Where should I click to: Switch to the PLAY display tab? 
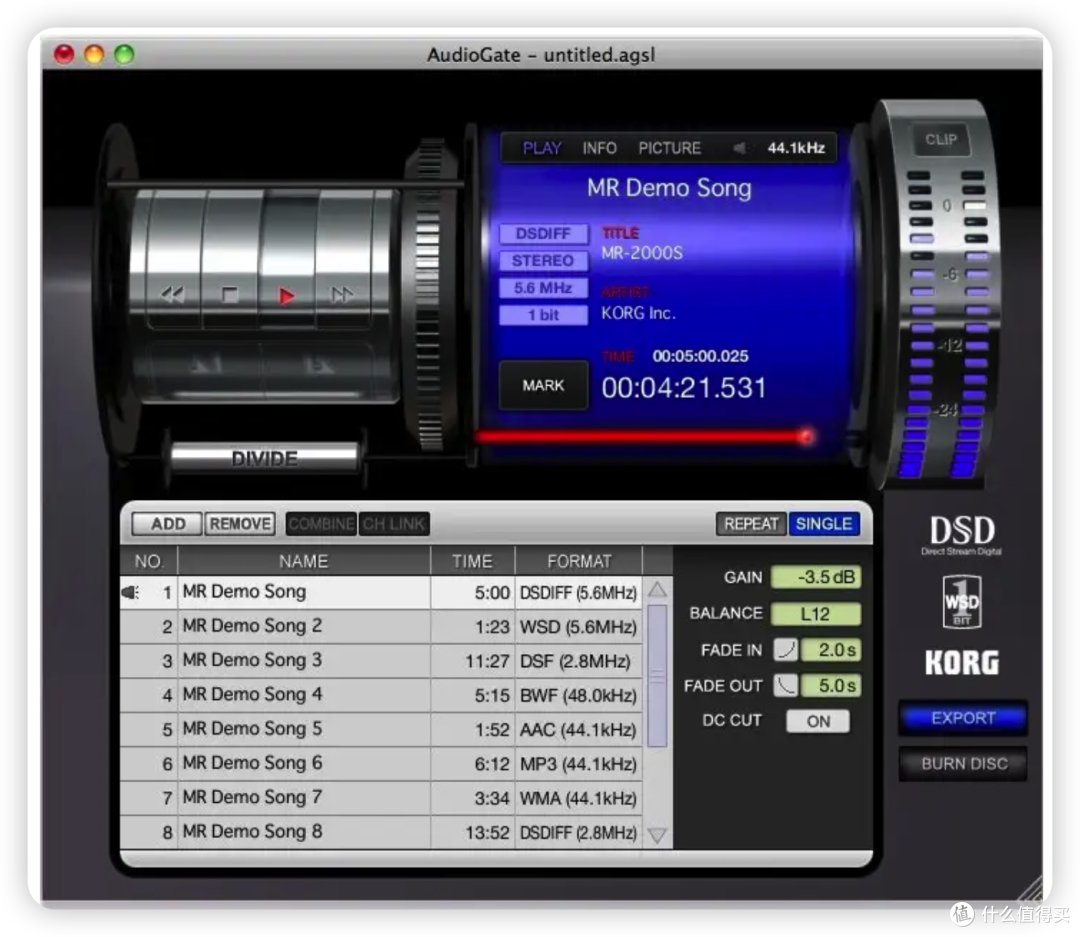[541, 148]
